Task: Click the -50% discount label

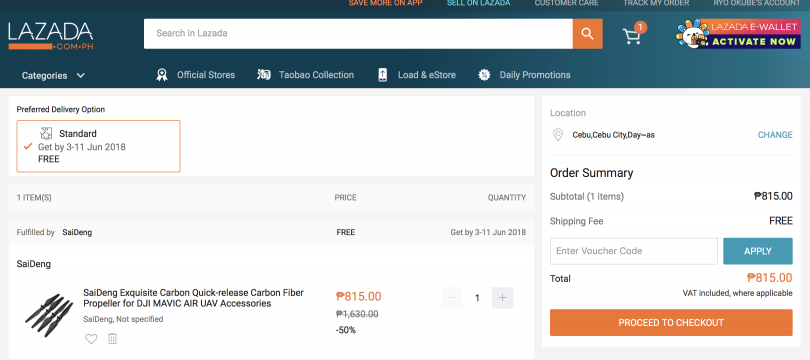Action: (x=346, y=330)
